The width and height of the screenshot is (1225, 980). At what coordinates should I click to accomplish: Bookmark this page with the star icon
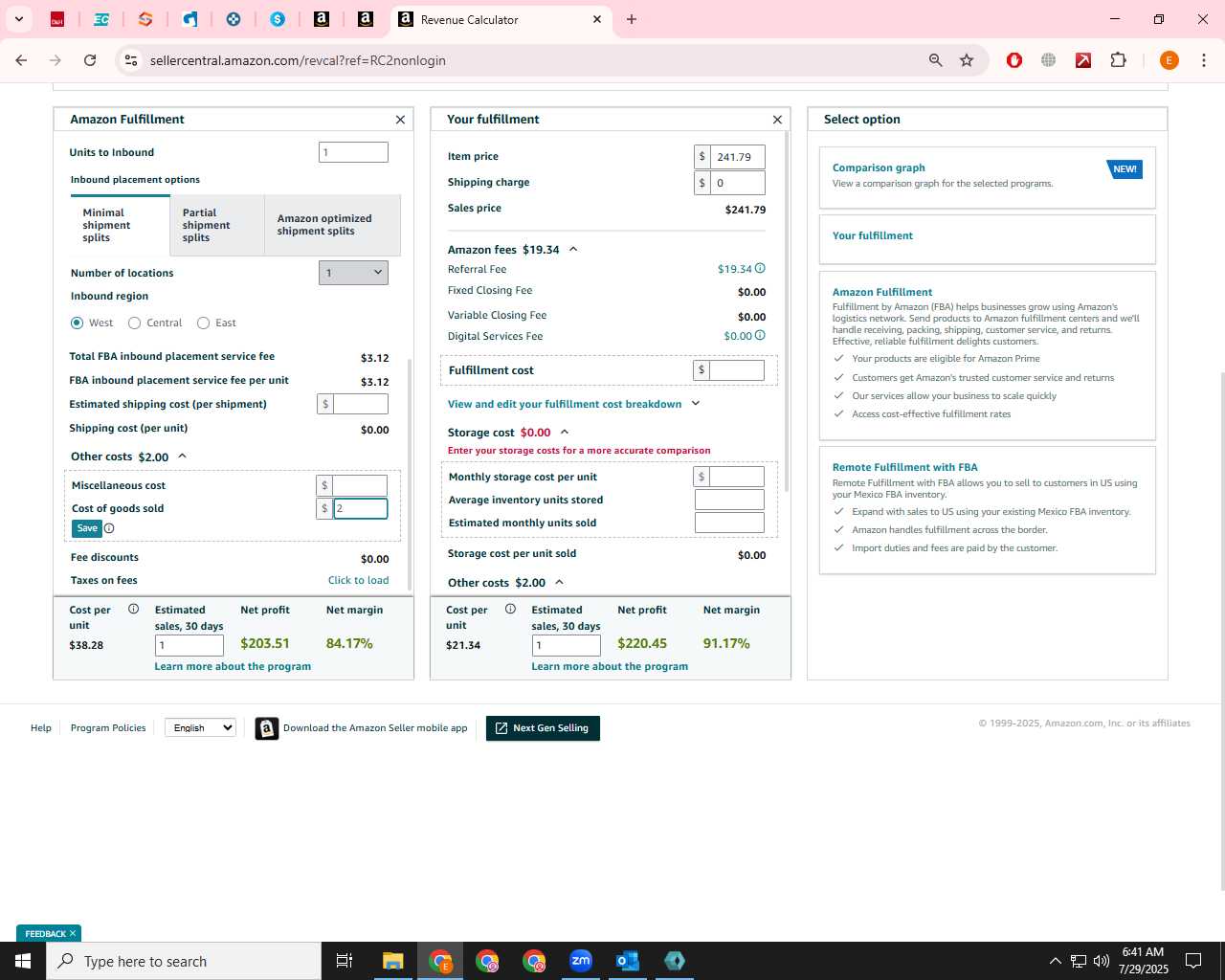click(x=967, y=60)
